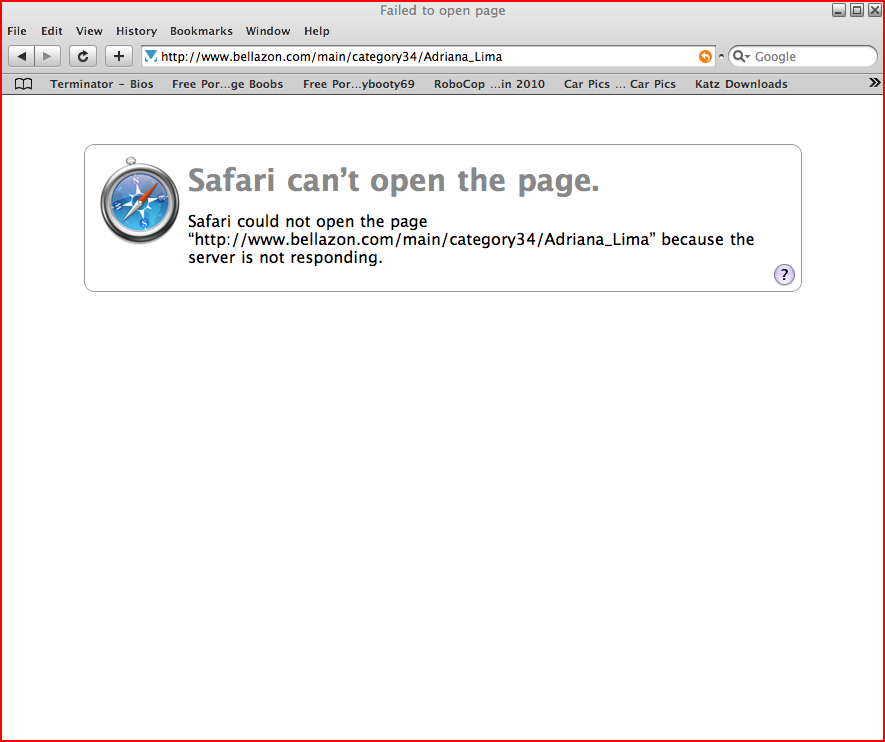Image resolution: width=885 pixels, height=742 pixels.
Task: Open the Katz Downloads bookmark
Action: click(741, 84)
